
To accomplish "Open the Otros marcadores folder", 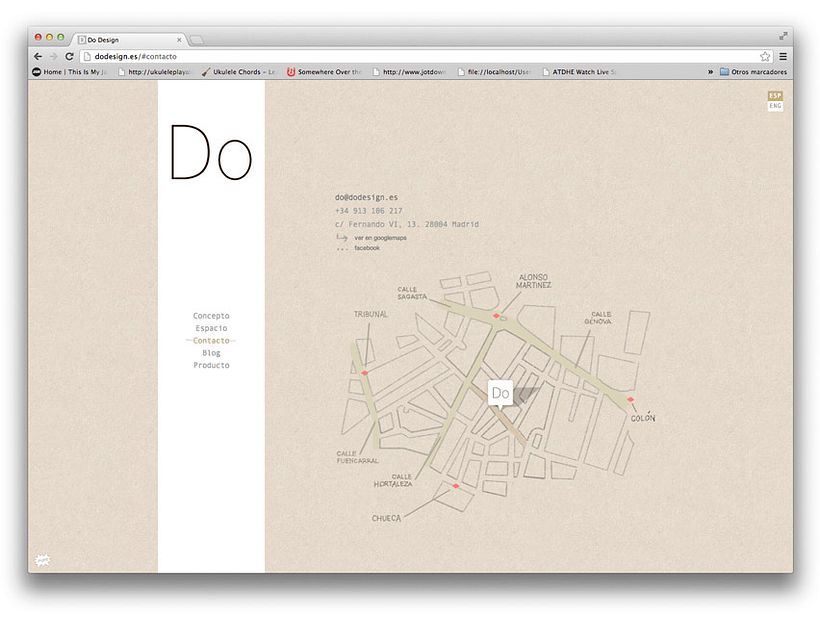I will point(752,72).
